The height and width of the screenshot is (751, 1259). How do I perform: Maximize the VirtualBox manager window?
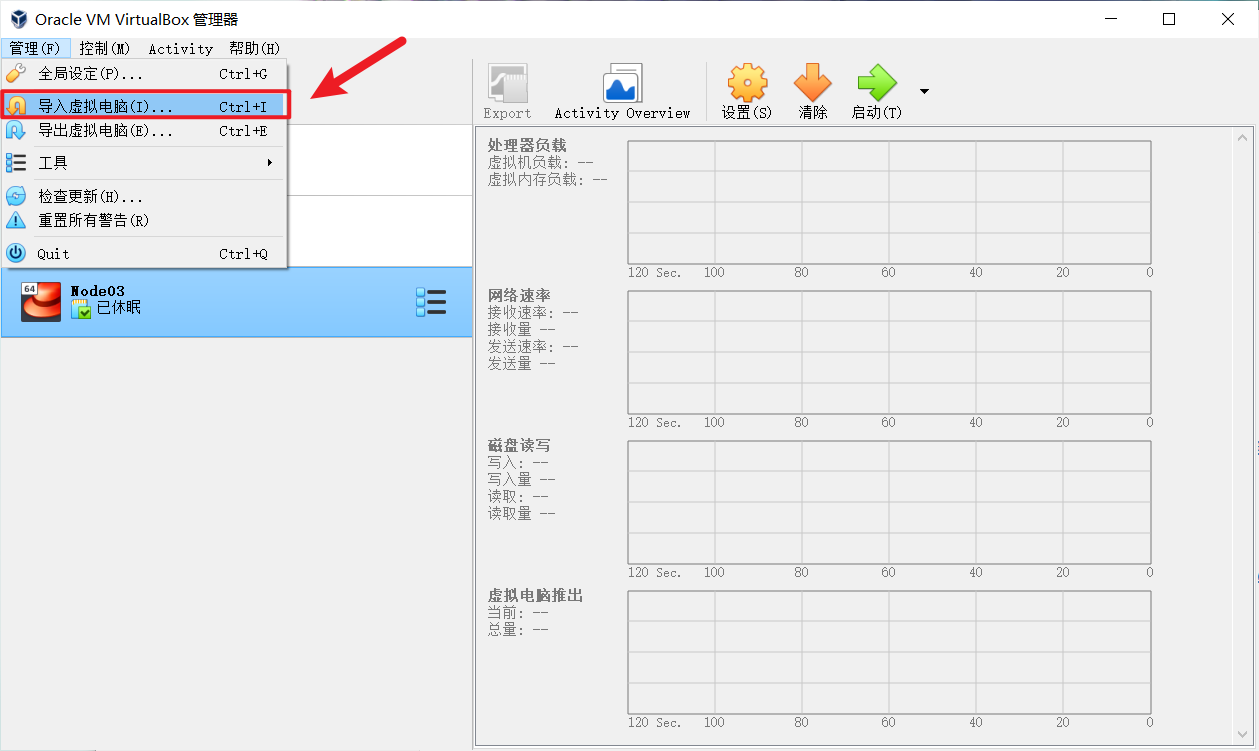click(1169, 19)
